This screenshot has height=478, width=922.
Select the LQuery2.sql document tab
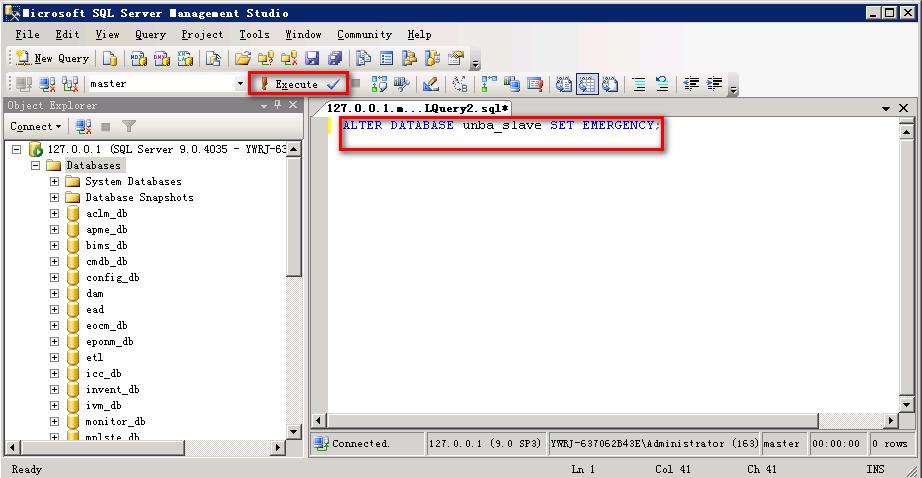pos(417,108)
